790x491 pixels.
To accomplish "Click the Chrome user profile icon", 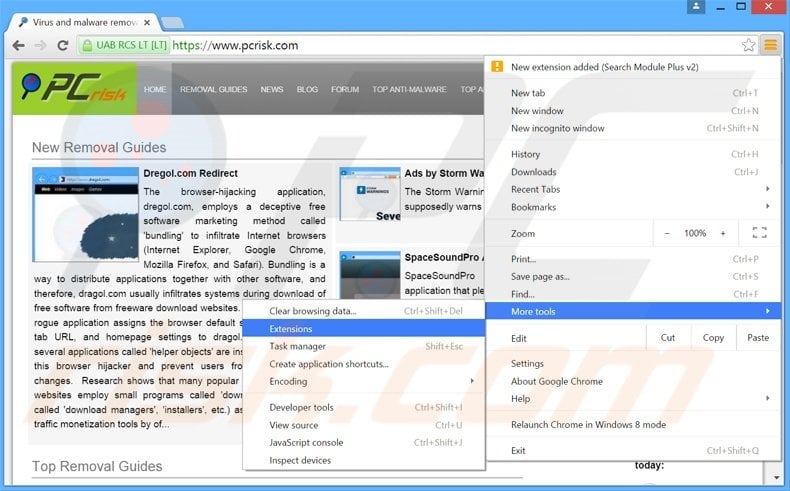I will (696, 7).
